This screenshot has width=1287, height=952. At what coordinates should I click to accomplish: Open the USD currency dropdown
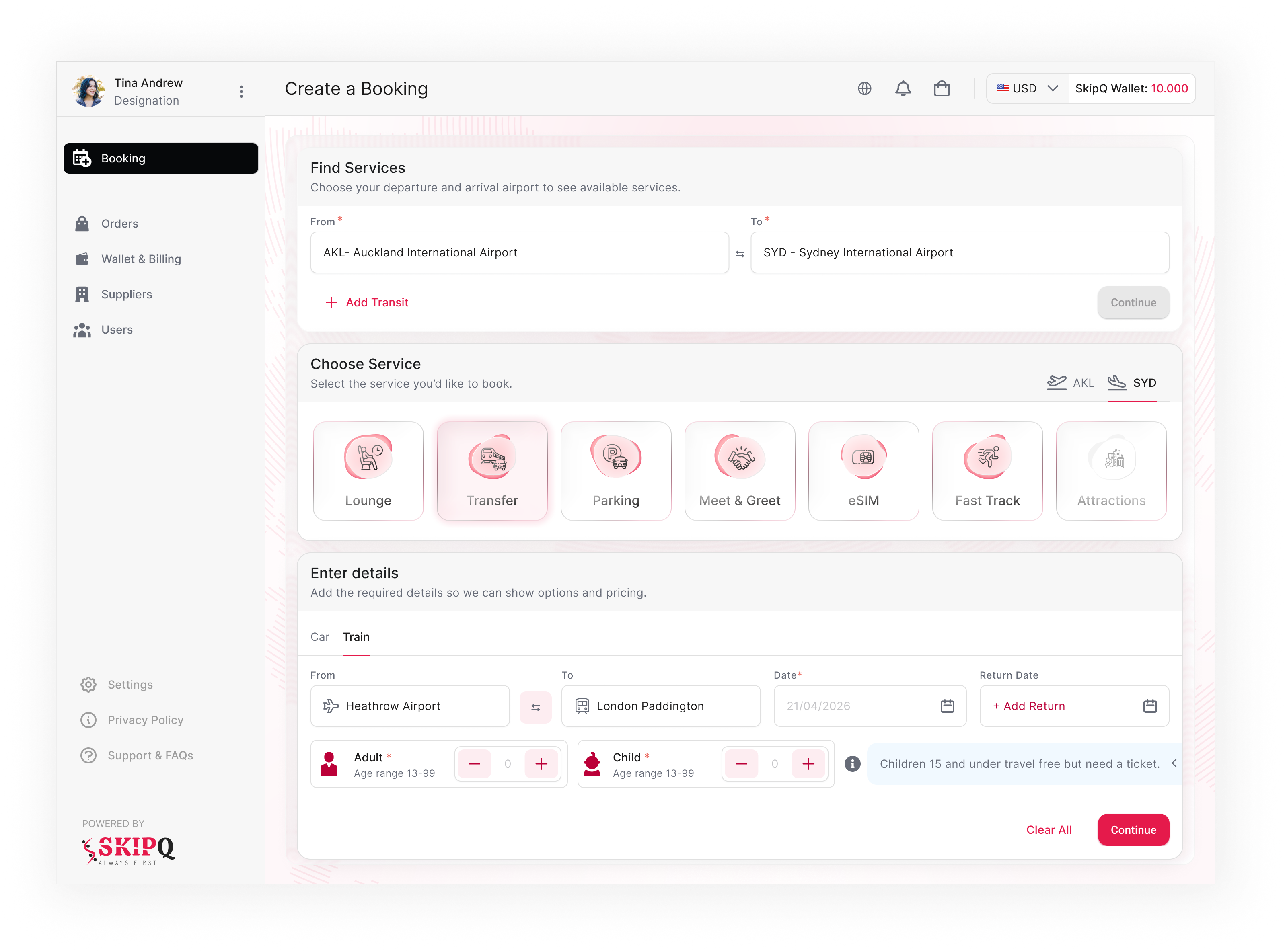point(1028,89)
